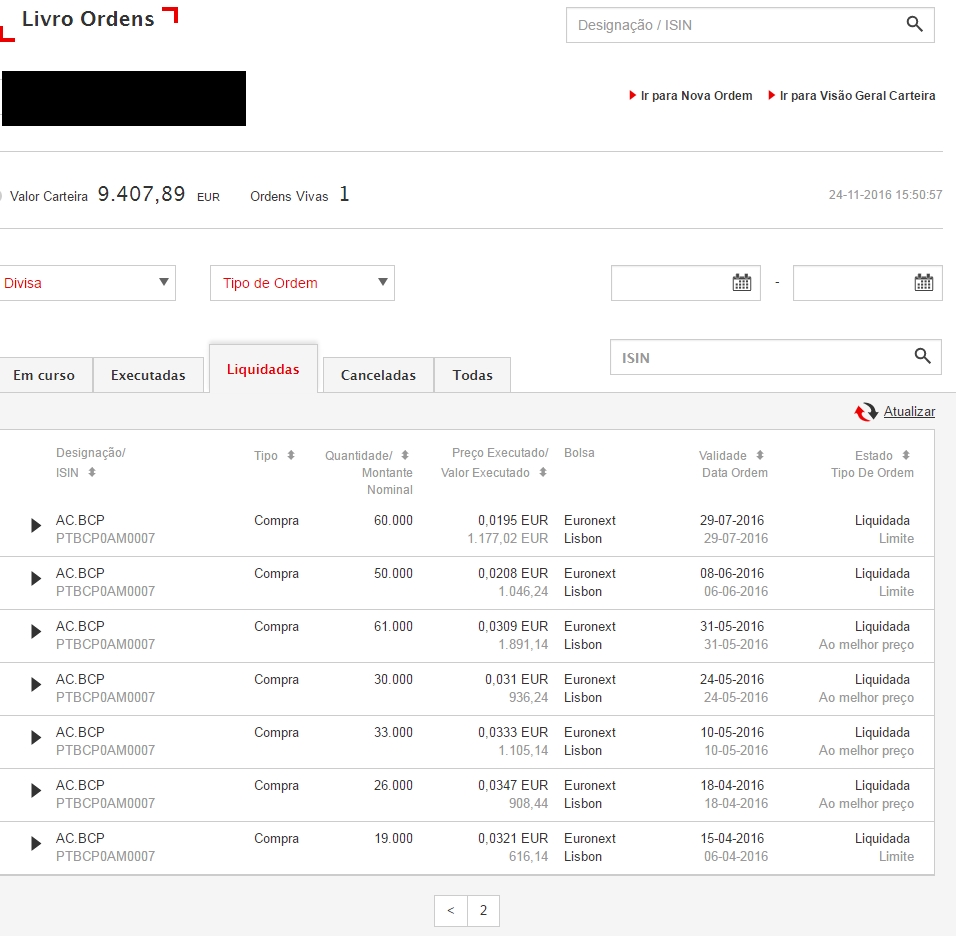Sort orders by the Tipo column

click(291, 456)
